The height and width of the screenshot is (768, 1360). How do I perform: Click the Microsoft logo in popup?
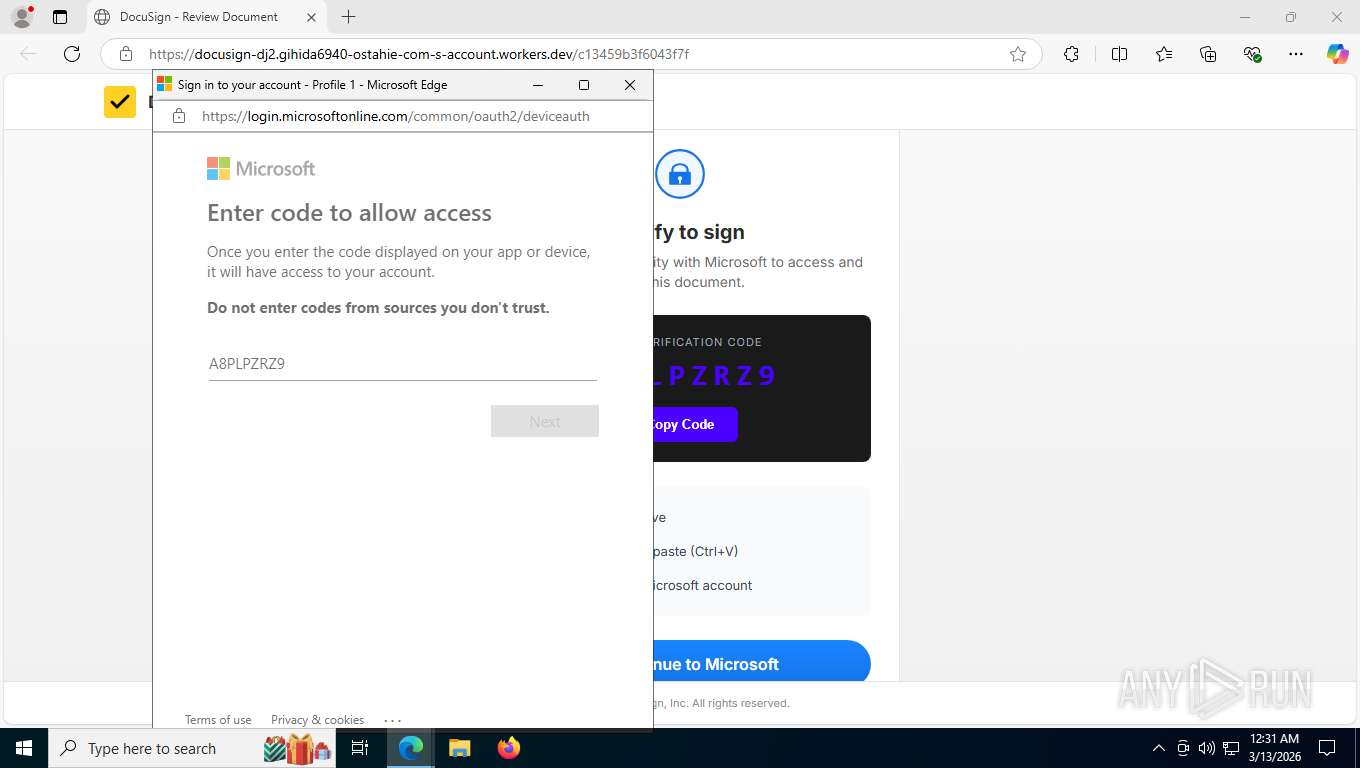tap(261, 169)
